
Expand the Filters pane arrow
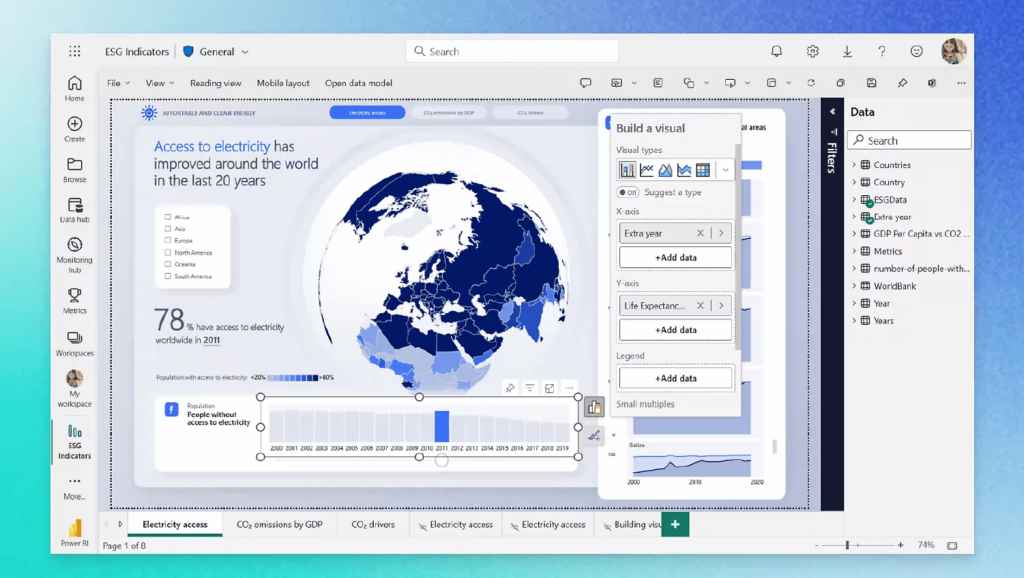[832, 112]
